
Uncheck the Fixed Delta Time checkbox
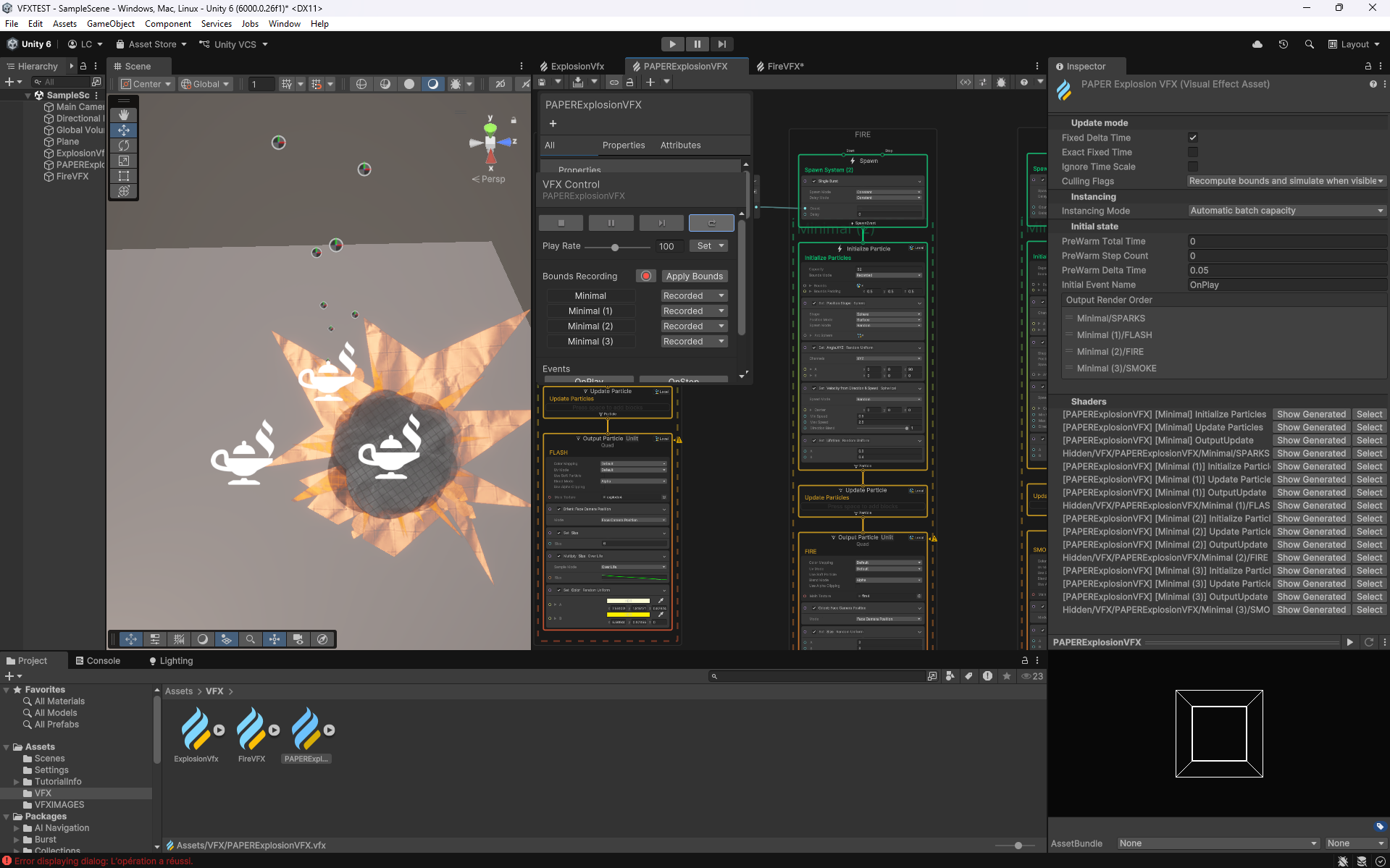point(1193,138)
